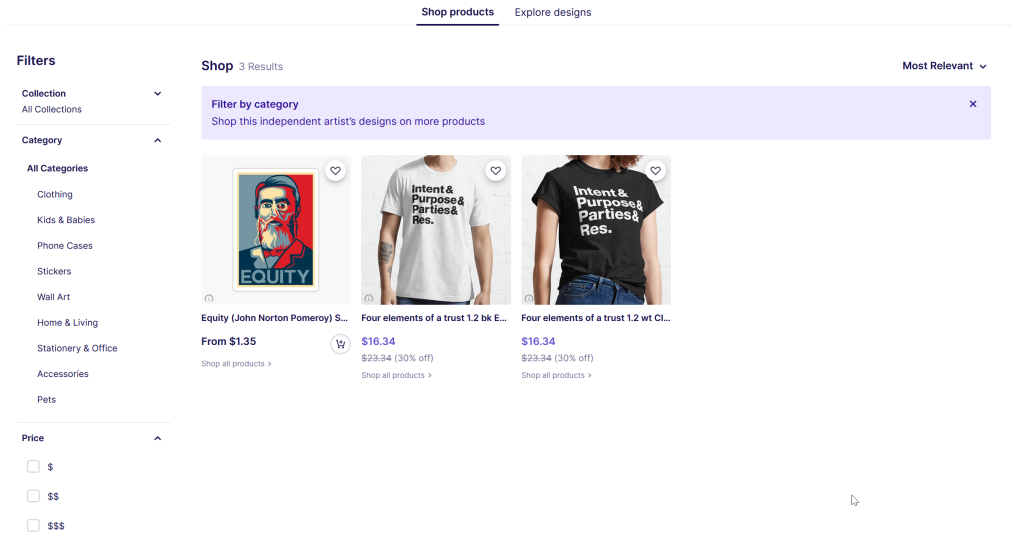Choose the Wall Art category
The image size is (1024, 554).
click(54, 297)
